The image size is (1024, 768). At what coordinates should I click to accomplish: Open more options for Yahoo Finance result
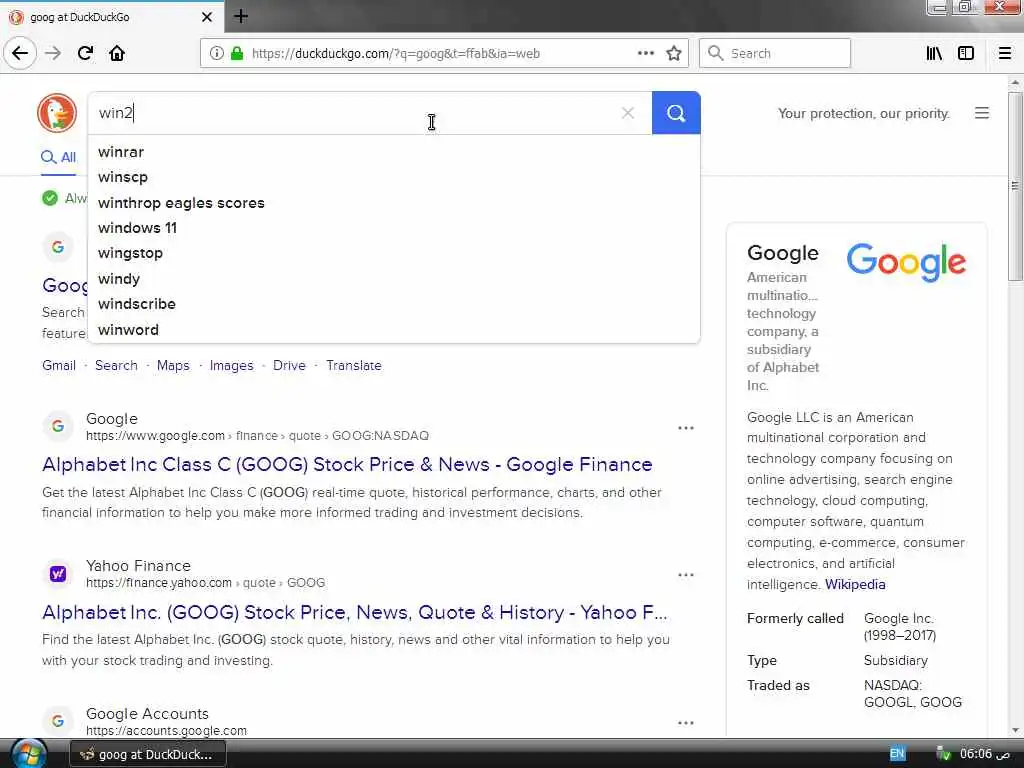(686, 575)
